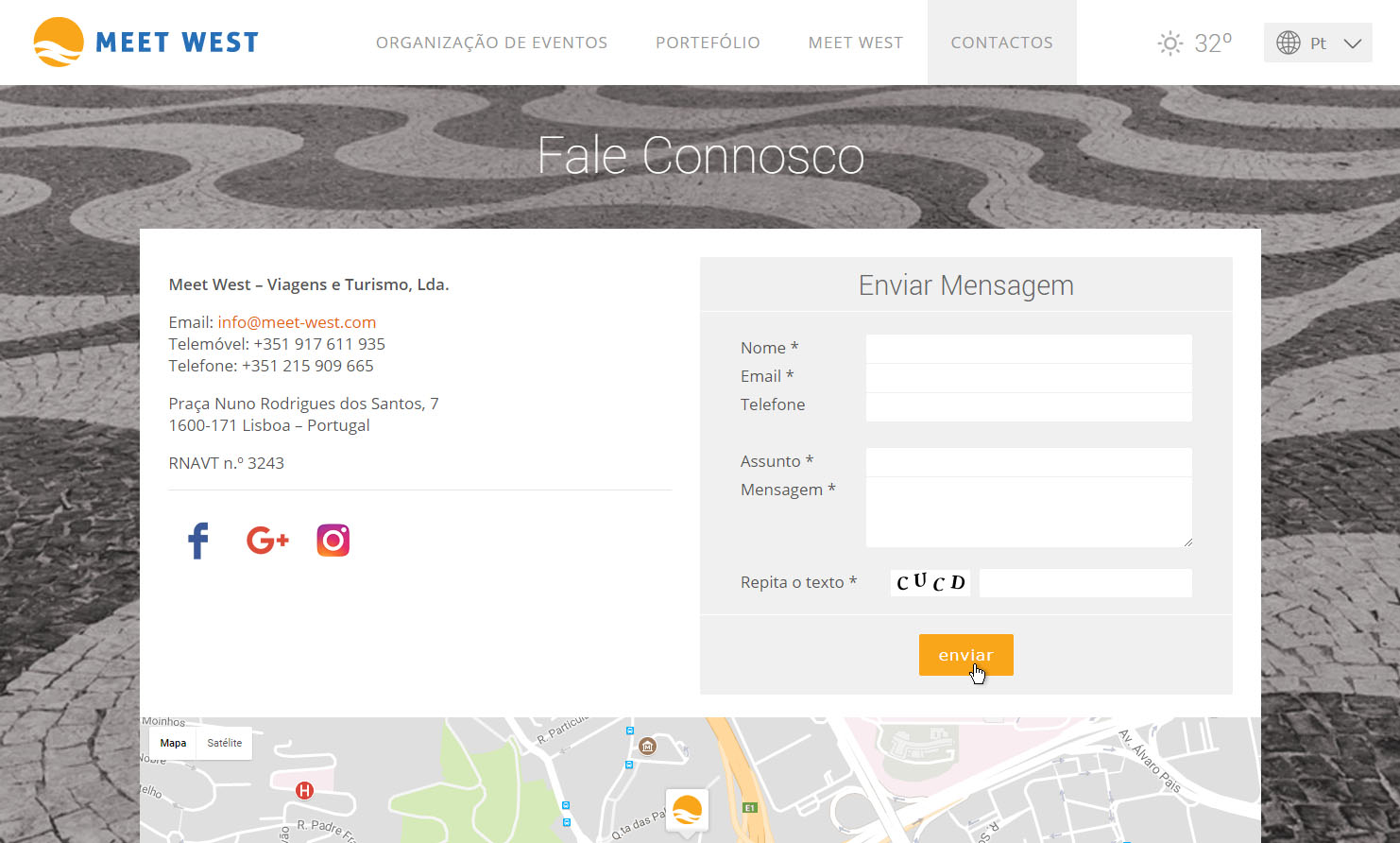Click the info@meet-west.com email link

(297, 322)
